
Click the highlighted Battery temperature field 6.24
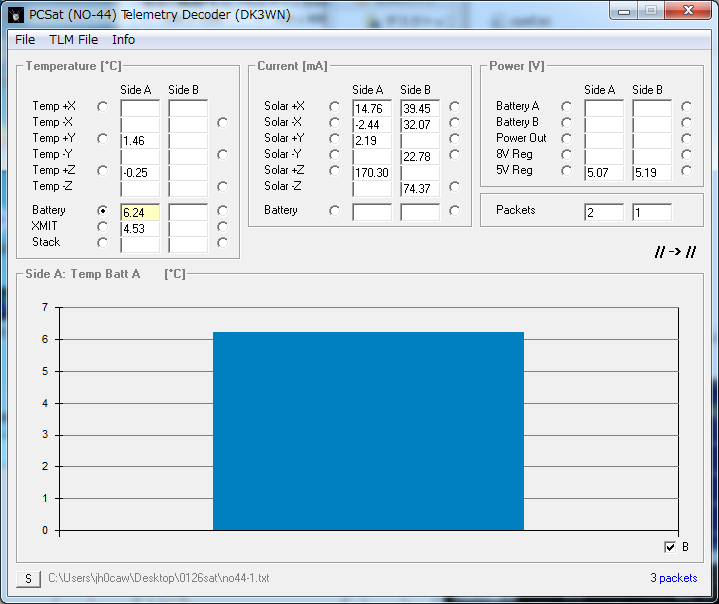(x=140, y=212)
